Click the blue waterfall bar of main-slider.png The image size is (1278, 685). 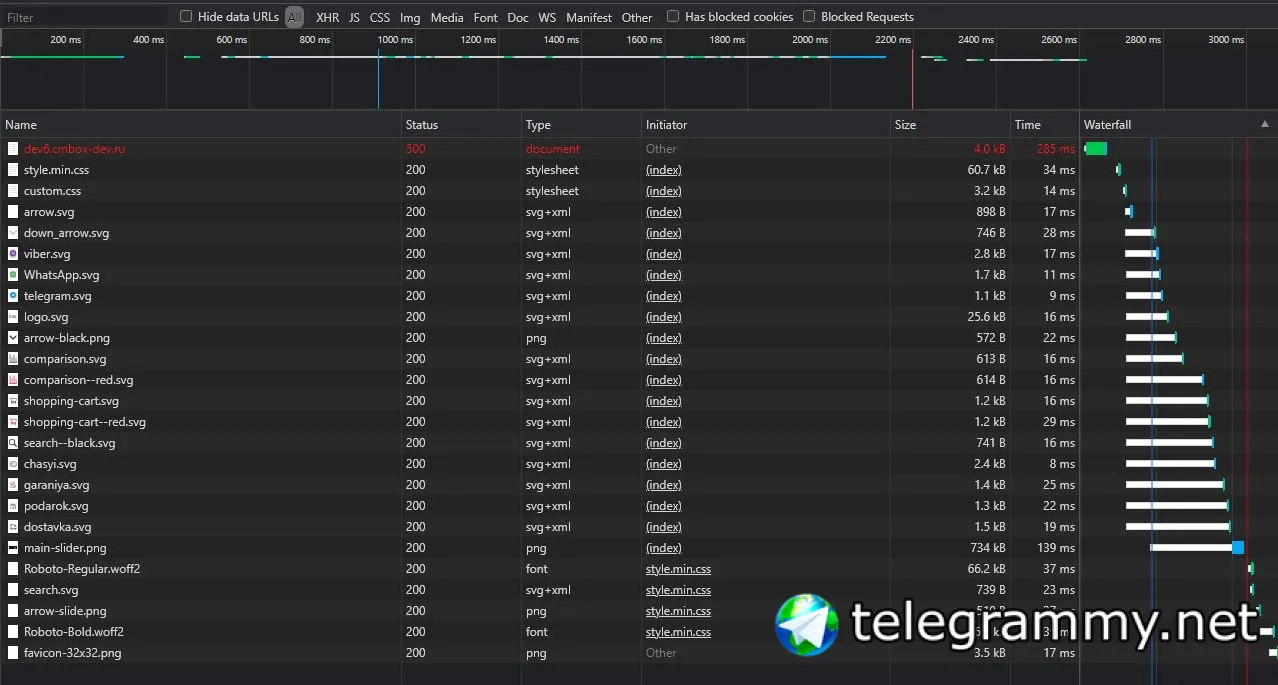(1238, 548)
